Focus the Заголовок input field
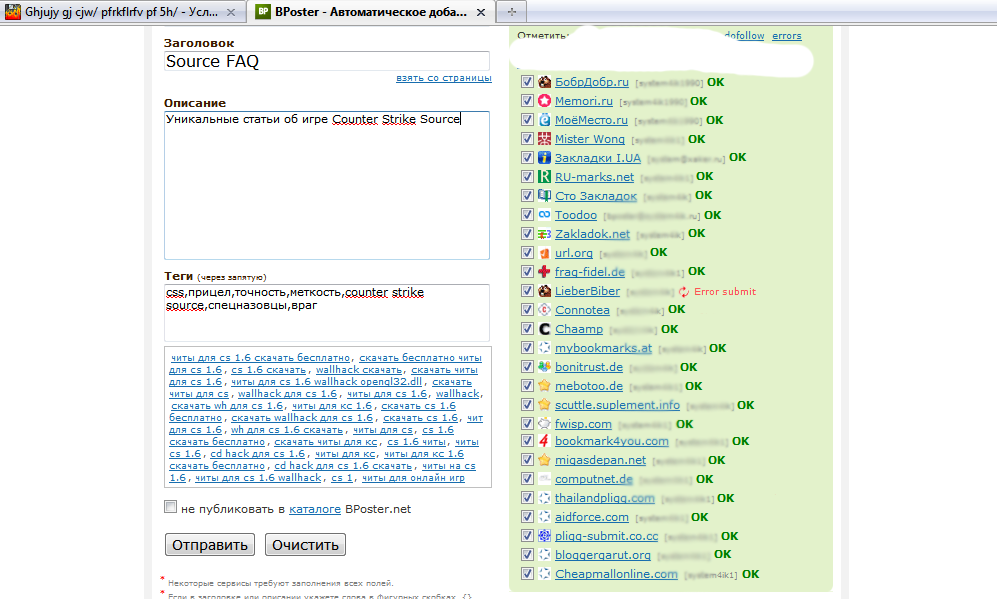This screenshot has width=997, height=599. (327, 61)
